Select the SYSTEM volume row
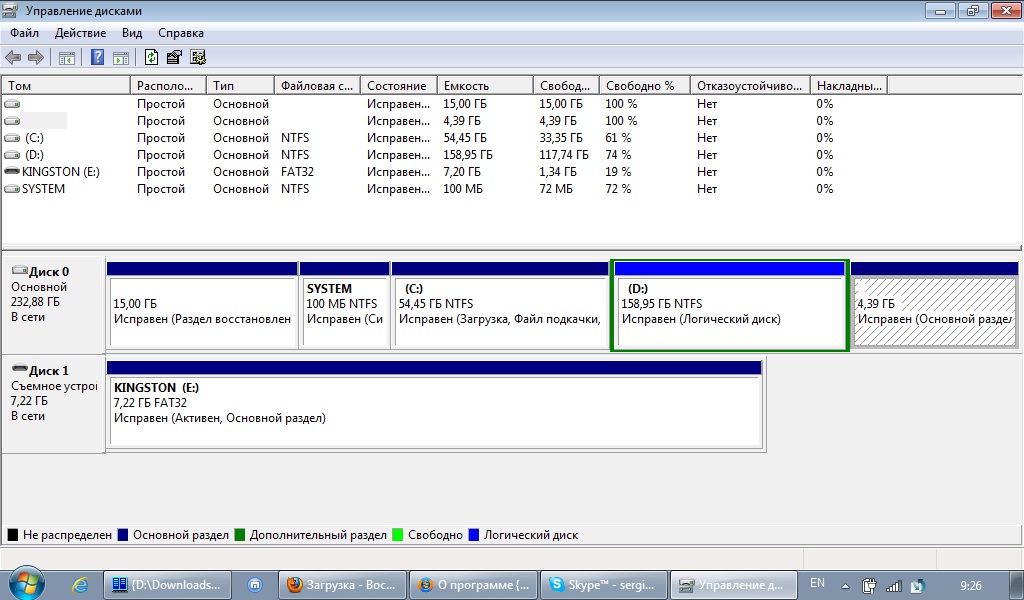This screenshot has width=1024, height=600. [444, 189]
